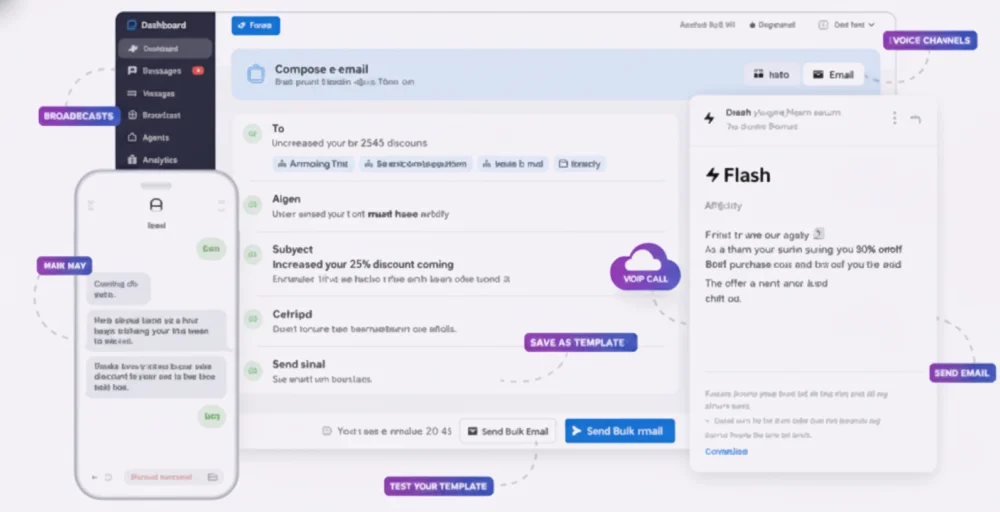Switch to the 'hato' tab in compose header
The image size is (1000, 512).
pos(772,75)
